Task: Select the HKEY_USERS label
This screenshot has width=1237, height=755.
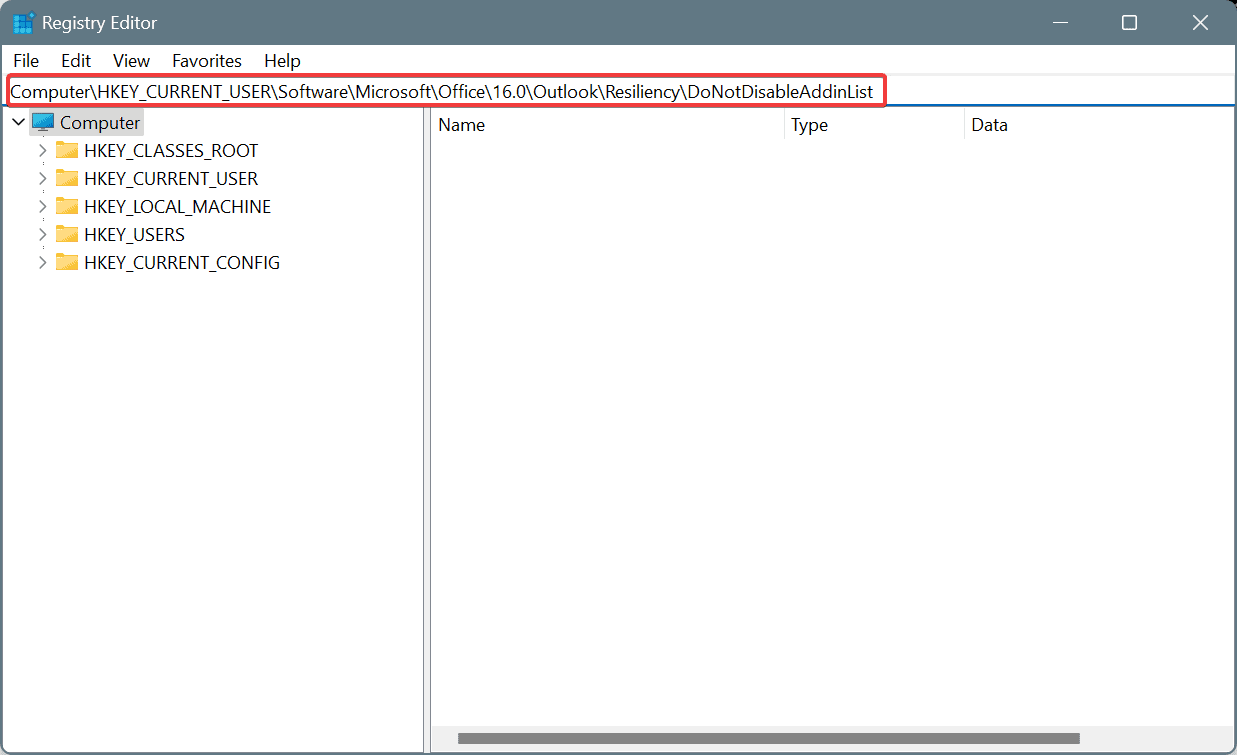Action: [134, 235]
